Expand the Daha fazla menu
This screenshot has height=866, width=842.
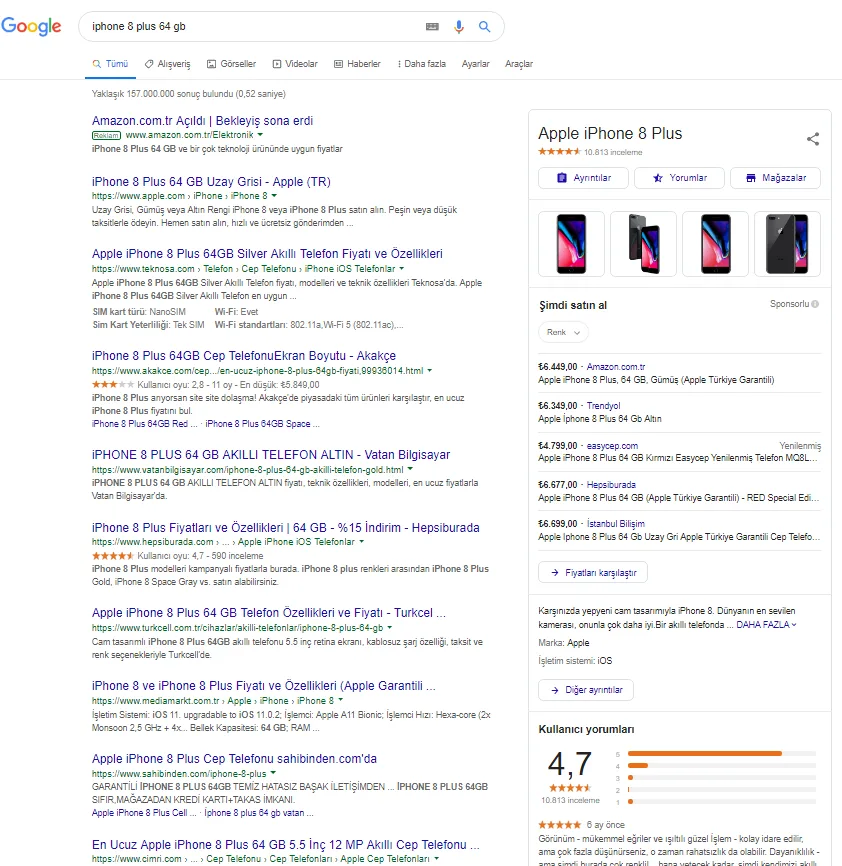coord(421,64)
